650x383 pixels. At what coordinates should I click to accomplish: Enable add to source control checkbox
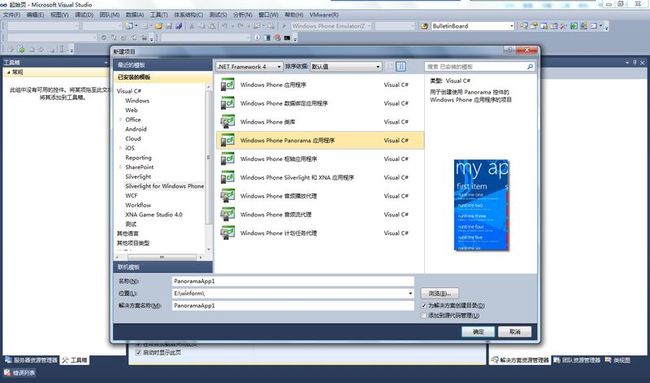(x=424, y=315)
